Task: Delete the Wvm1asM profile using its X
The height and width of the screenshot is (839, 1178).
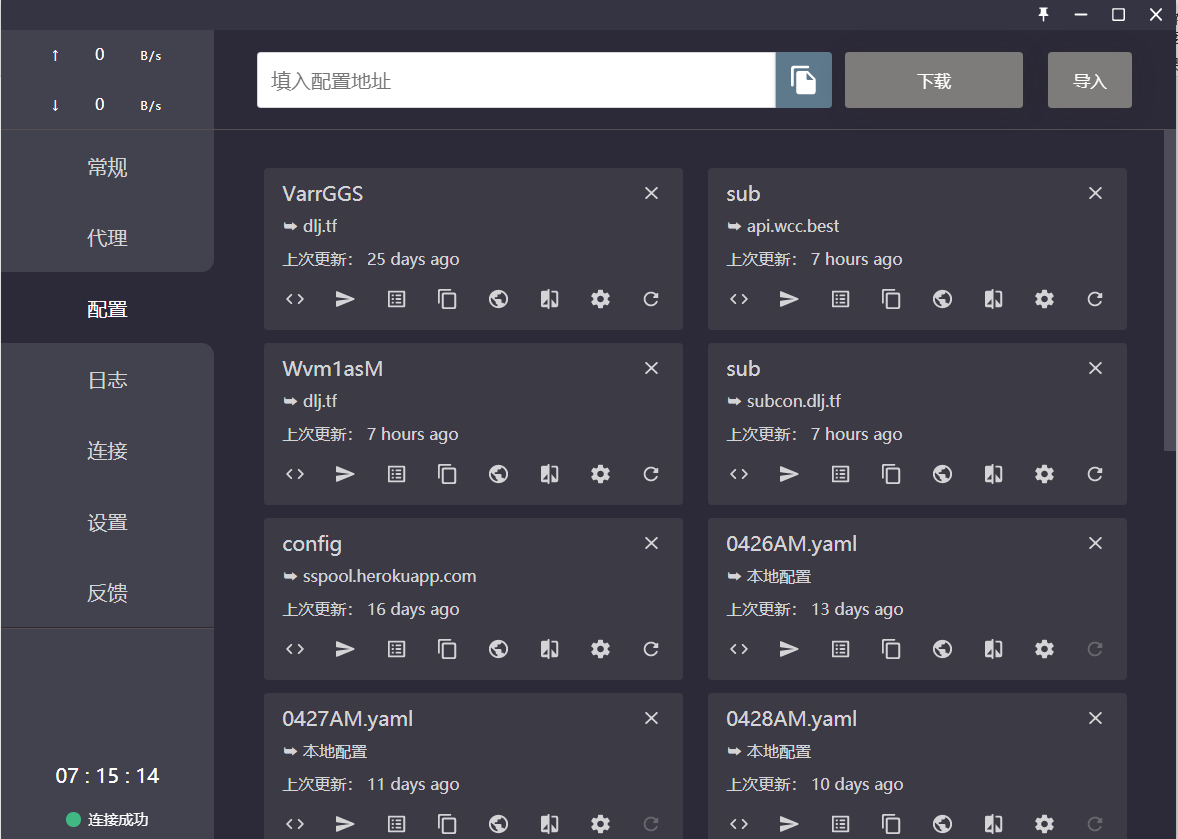Action: pyautogui.click(x=651, y=368)
